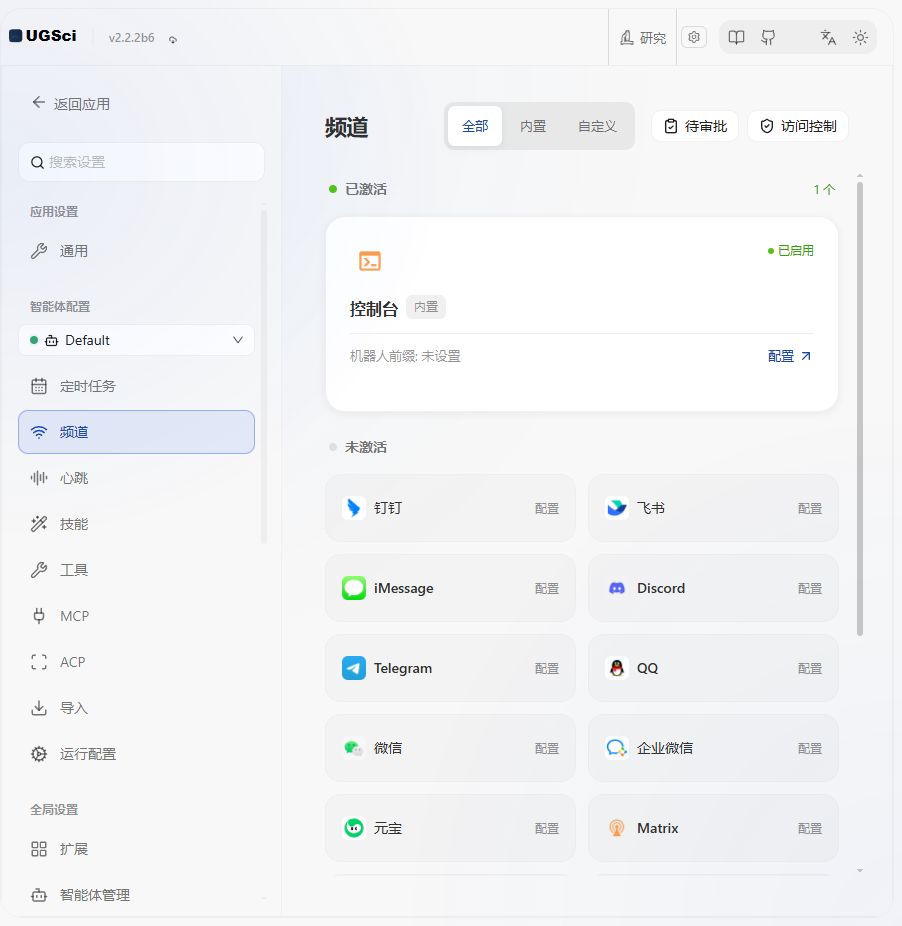Configure the 元宝 channel
This screenshot has width=902, height=926.
pos(546,829)
